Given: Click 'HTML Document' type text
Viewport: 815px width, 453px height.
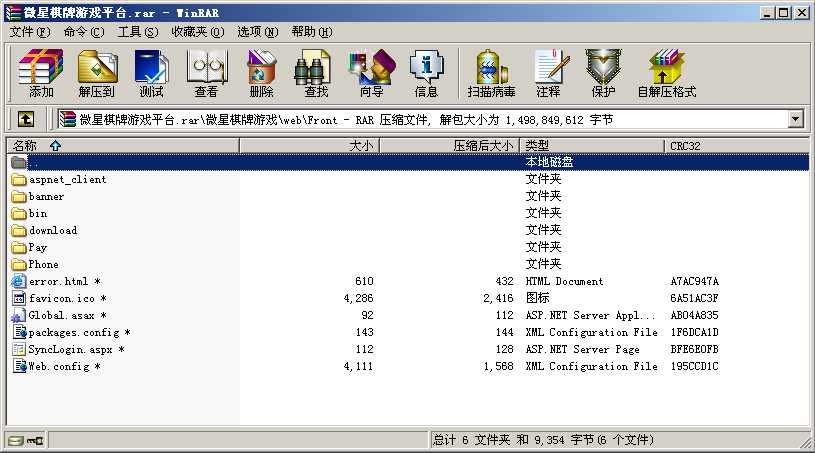Looking at the screenshot, I should (564, 282).
